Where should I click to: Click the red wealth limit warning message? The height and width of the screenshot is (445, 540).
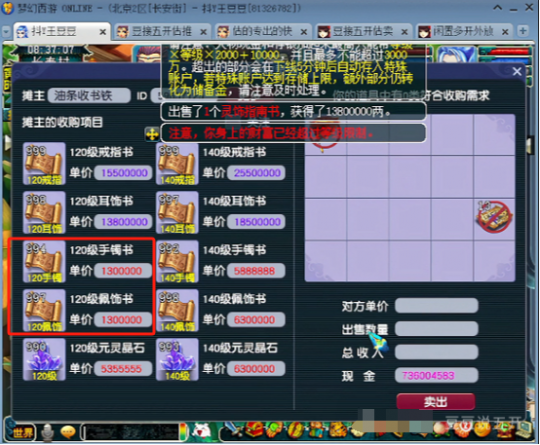click(x=293, y=133)
